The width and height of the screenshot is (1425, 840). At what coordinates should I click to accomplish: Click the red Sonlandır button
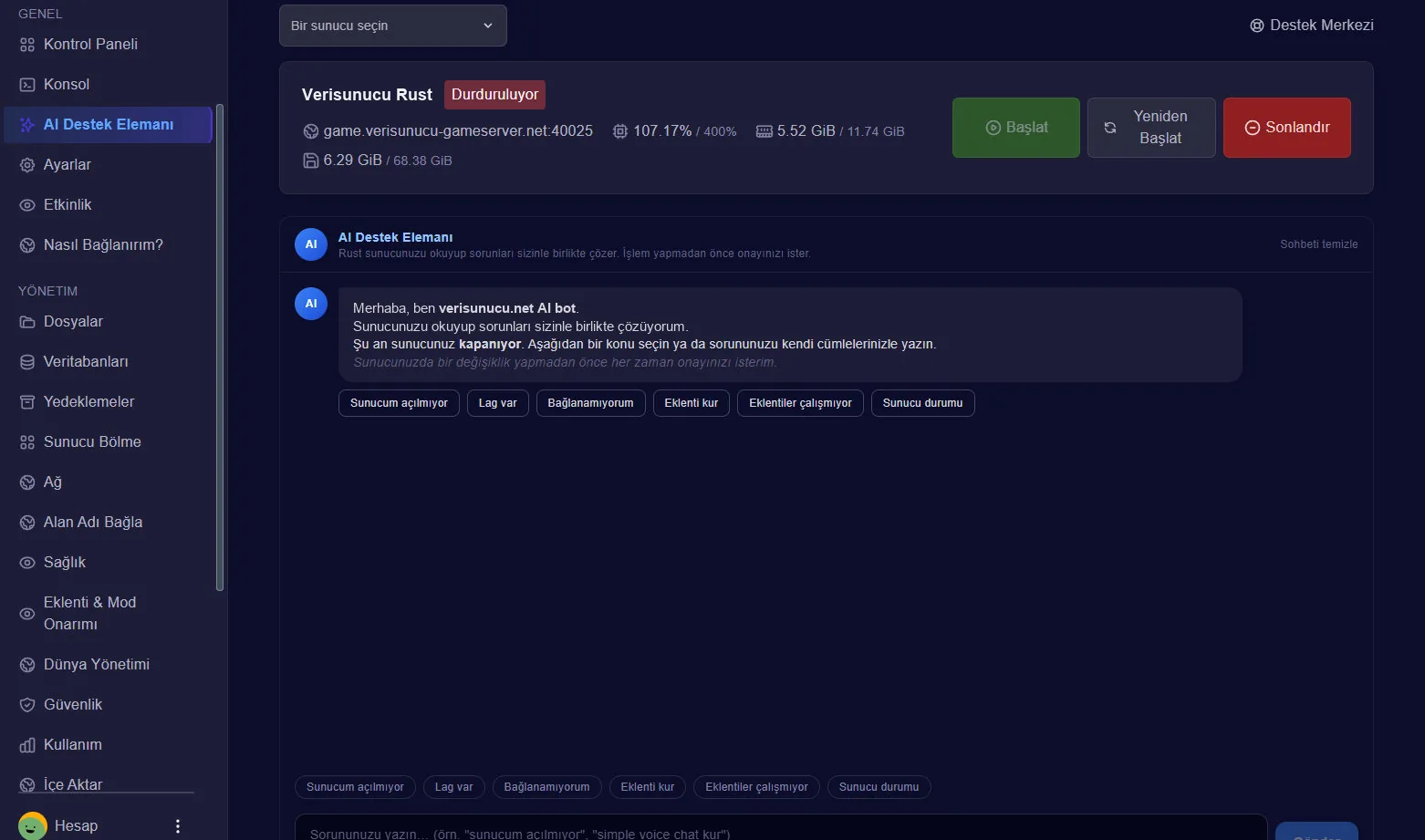click(x=1287, y=128)
